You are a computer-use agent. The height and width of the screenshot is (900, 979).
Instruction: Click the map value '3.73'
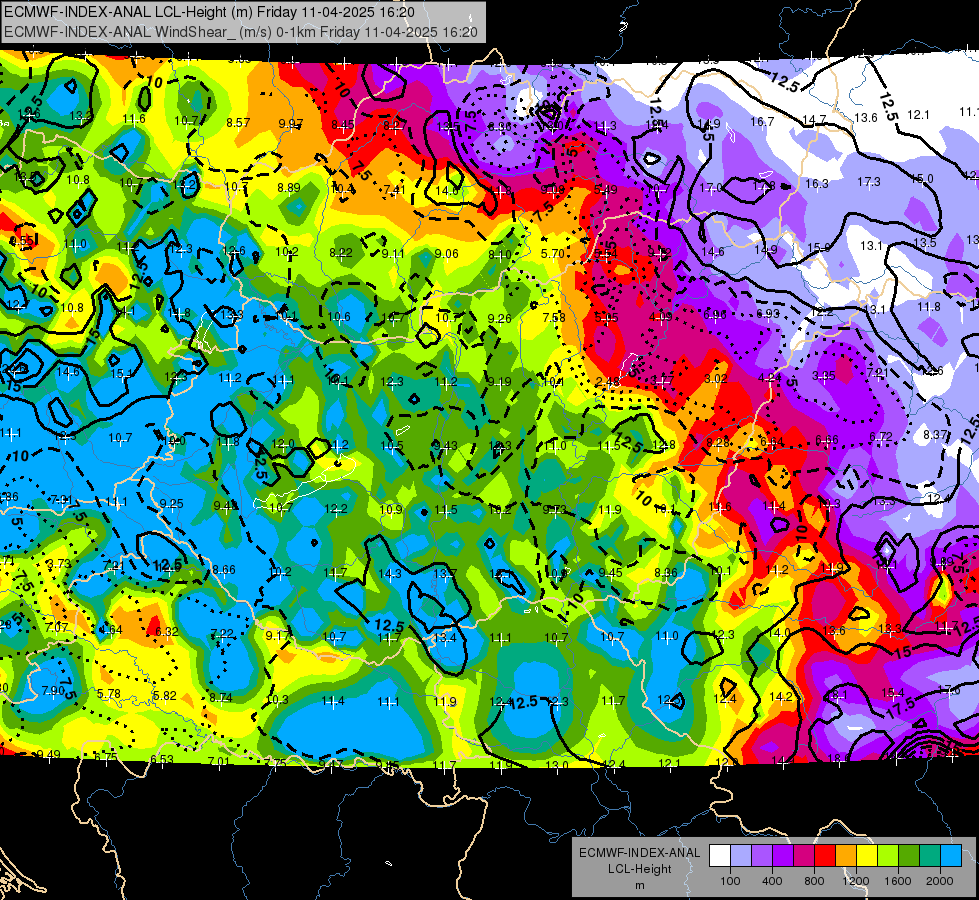59,563
